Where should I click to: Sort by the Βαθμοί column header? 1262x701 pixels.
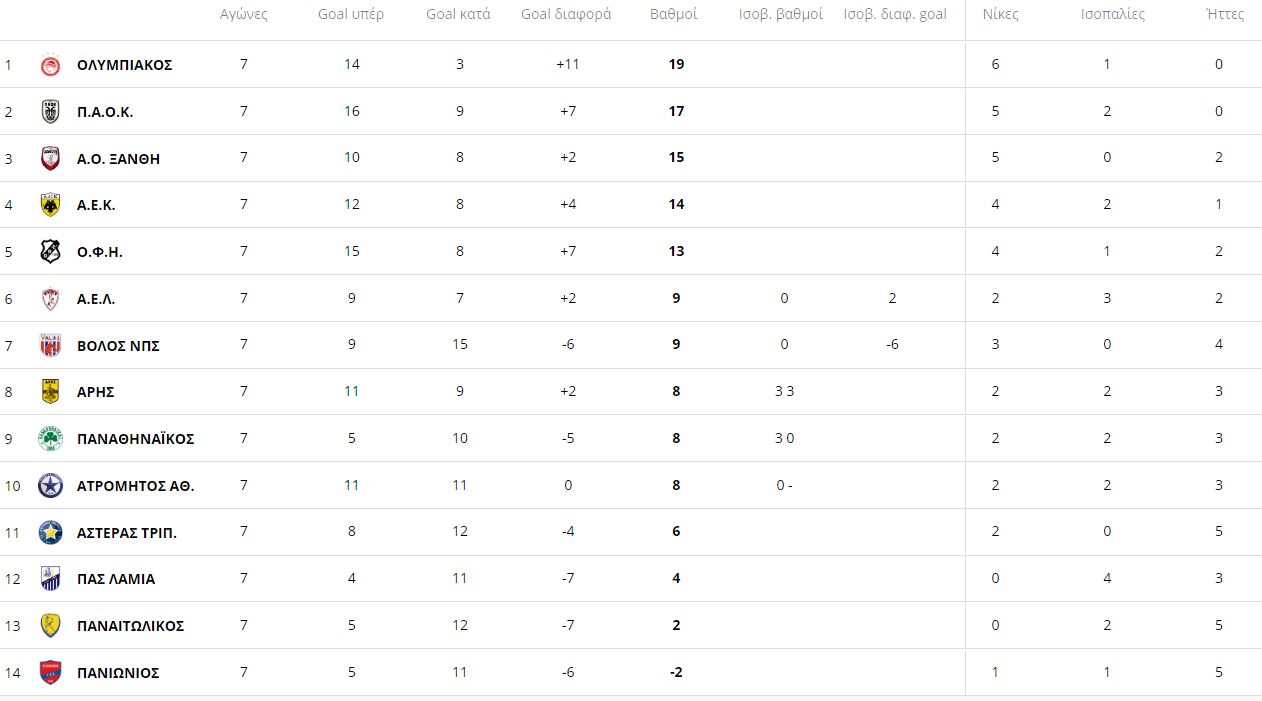coord(674,14)
